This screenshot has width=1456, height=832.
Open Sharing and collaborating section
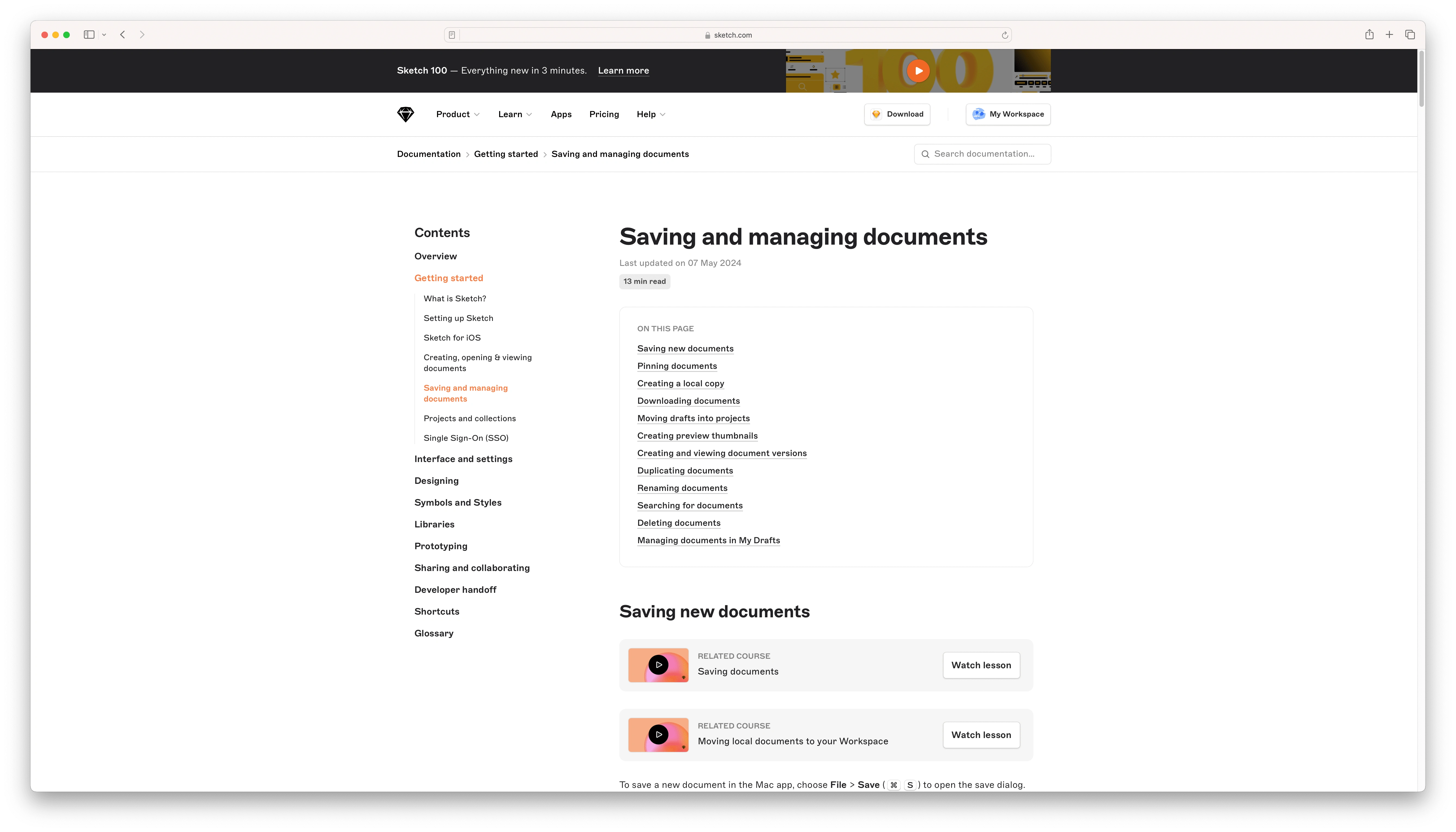(x=472, y=568)
